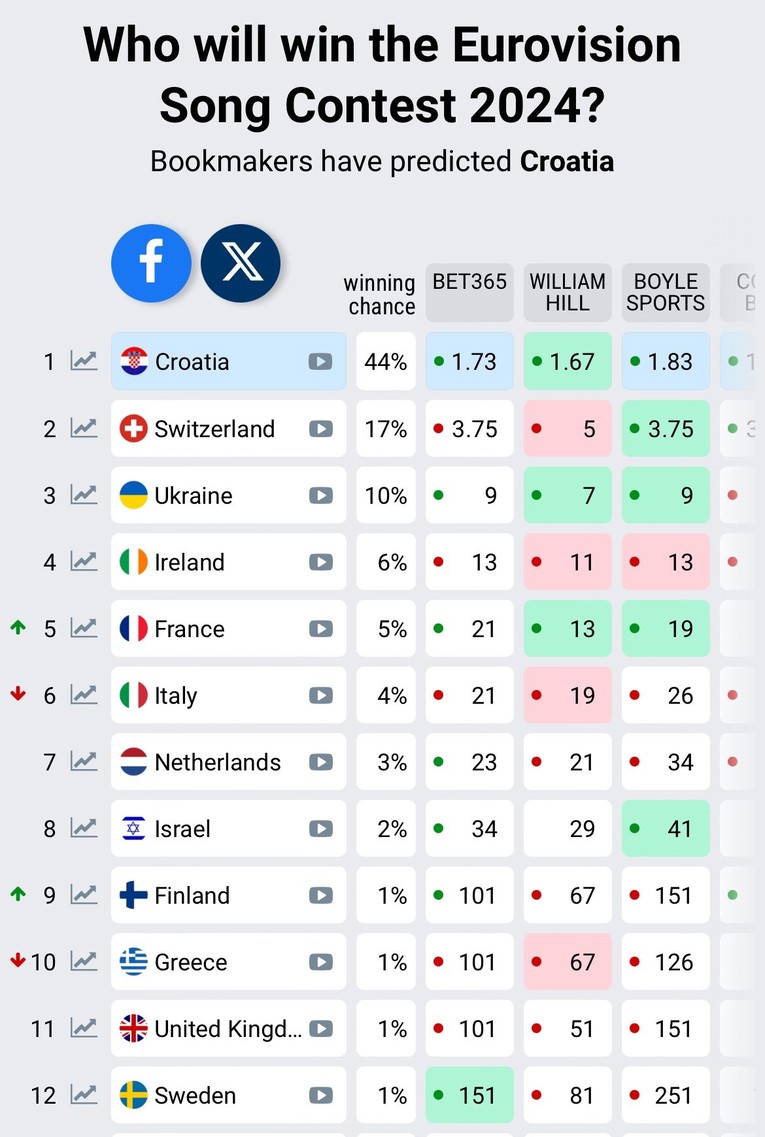Click Greece's 67 William Hill odds
The height and width of the screenshot is (1137, 765).
(568, 962)
